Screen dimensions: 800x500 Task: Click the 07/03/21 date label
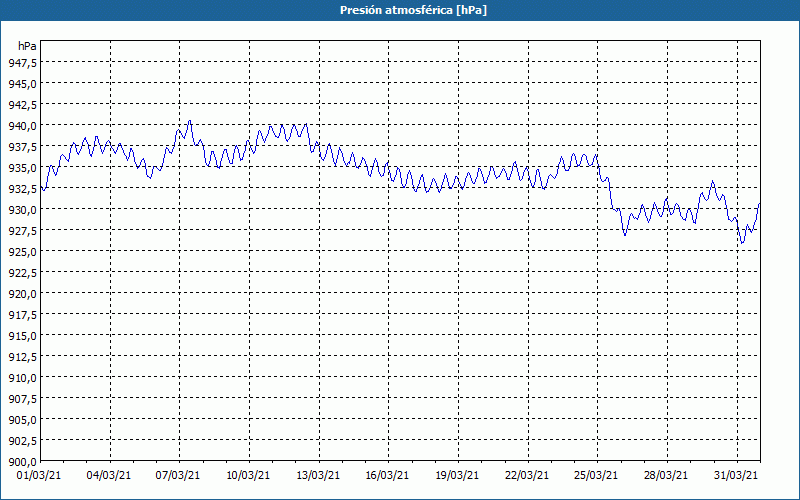click(x=178, y=475)
